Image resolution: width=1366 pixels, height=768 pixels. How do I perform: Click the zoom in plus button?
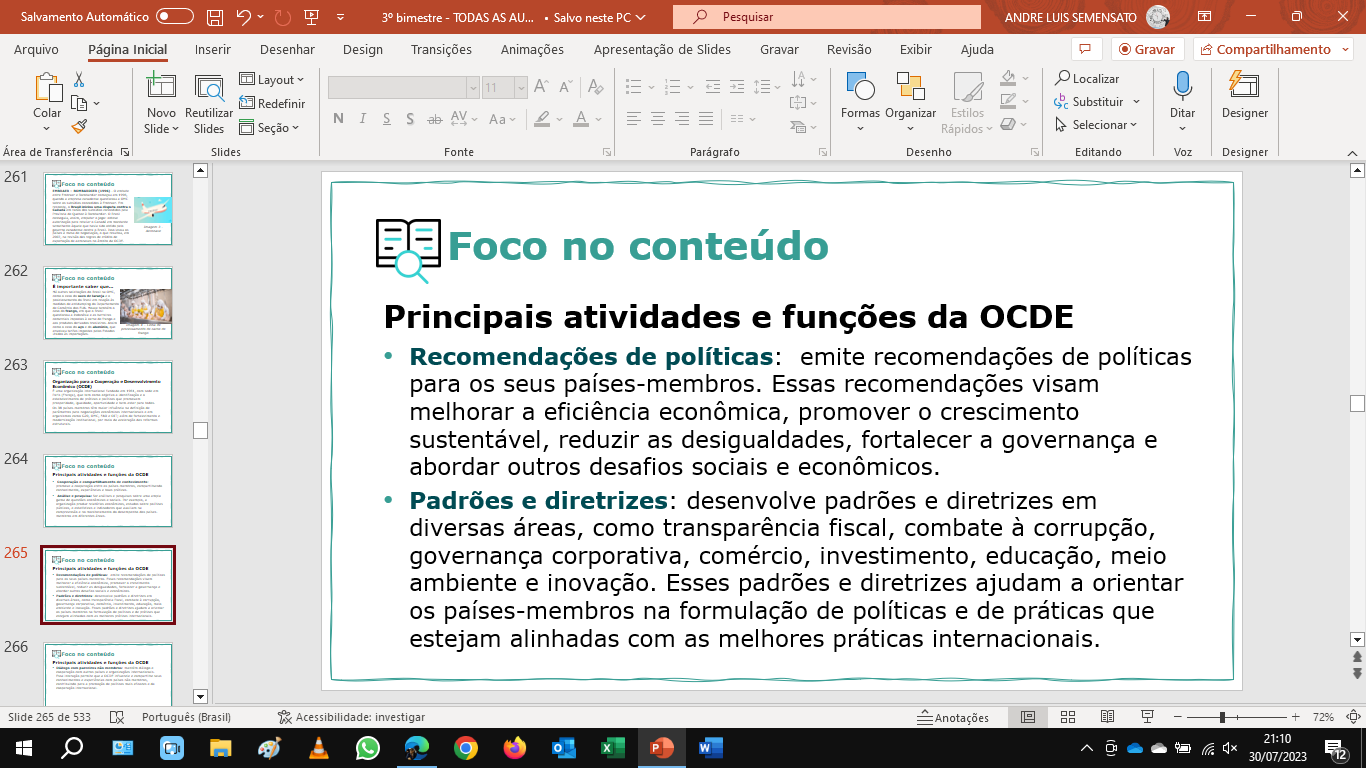pyautogui.click(x=1295, y=717)
